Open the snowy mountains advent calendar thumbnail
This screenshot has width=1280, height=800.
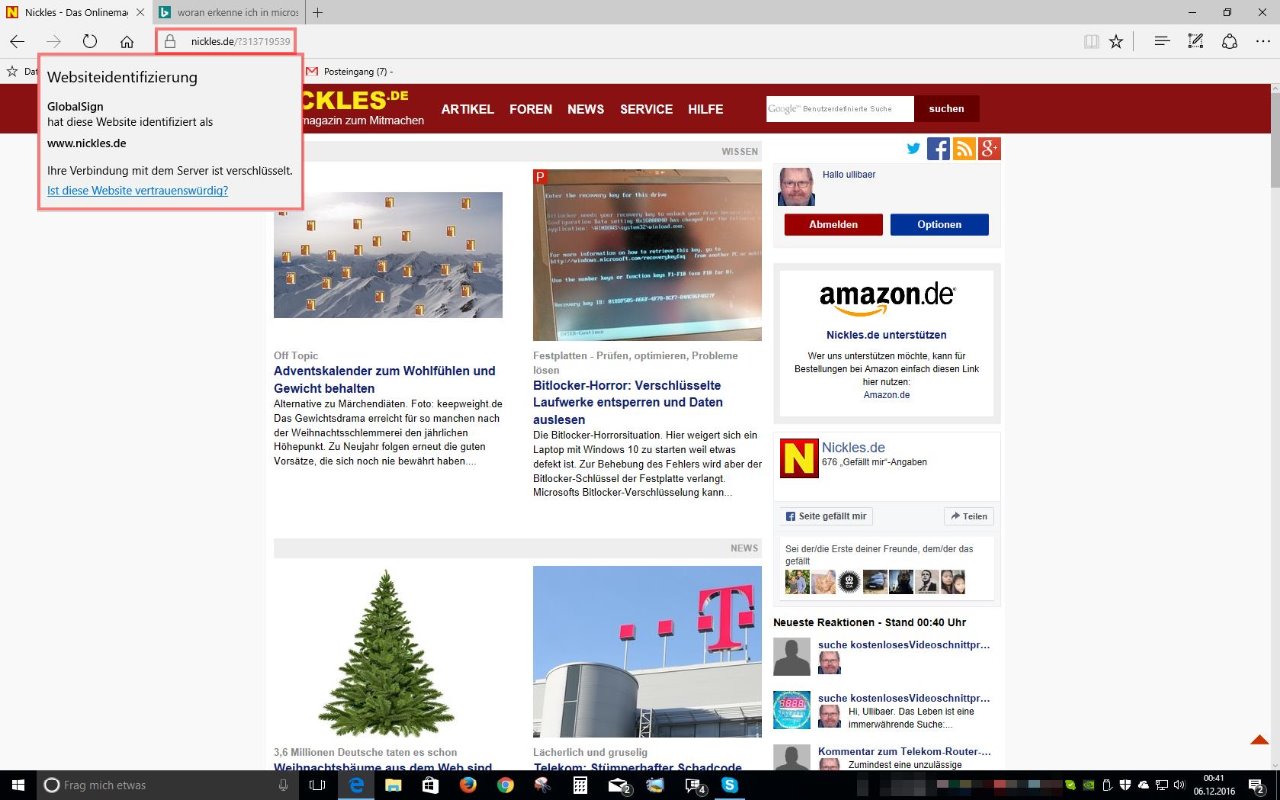pyautogui.click(x=388, y=255)
